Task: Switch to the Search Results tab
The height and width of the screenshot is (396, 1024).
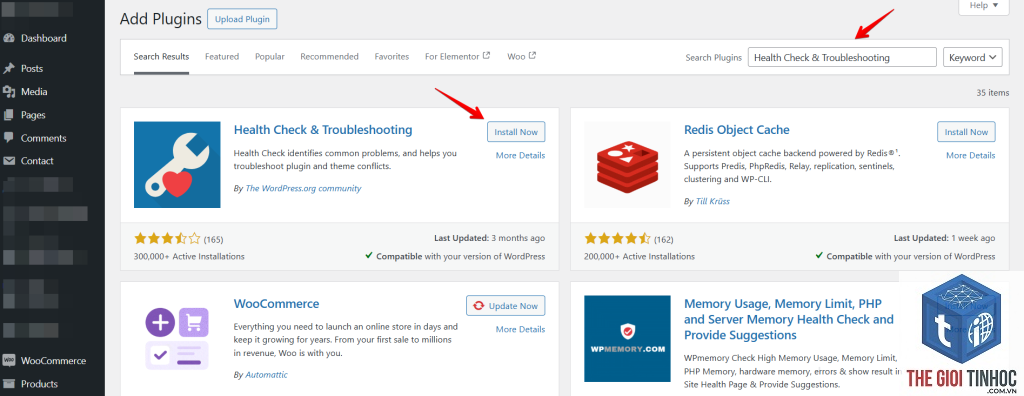Action: (161, 57)
